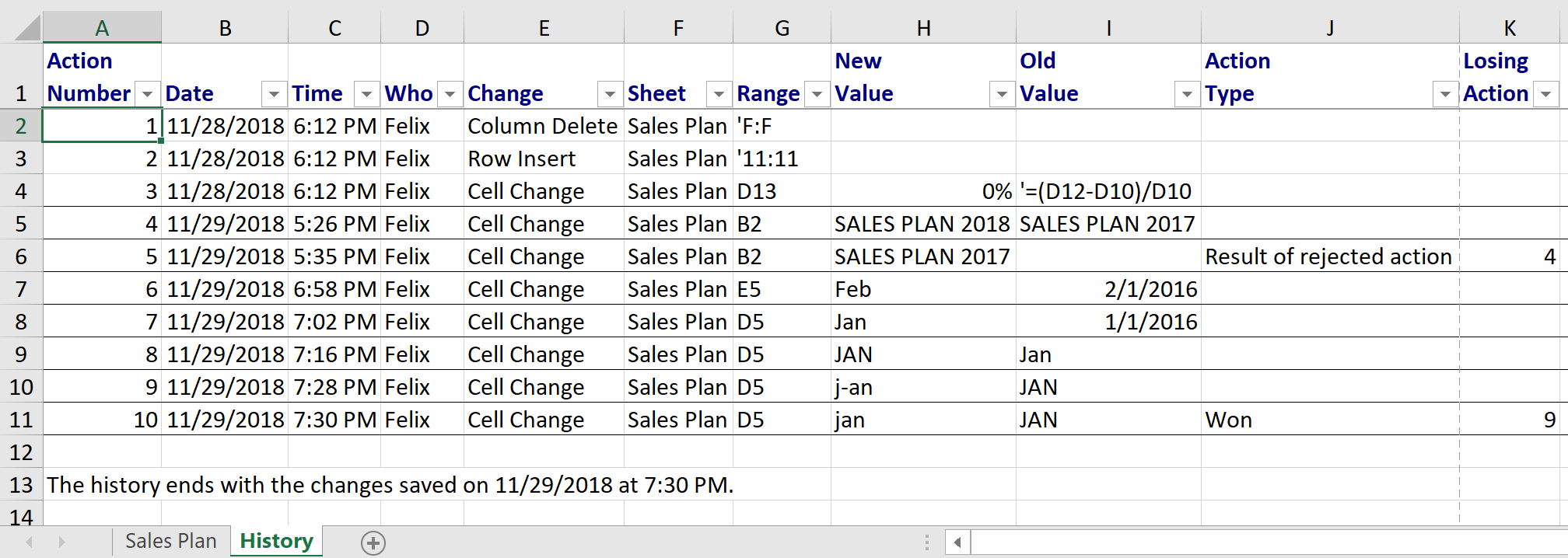The width and height of the screenshot is (1568, 558).
Task: Open Losing Action filter dropdown
Action: pyautogui.click(x=1545, y=95)
